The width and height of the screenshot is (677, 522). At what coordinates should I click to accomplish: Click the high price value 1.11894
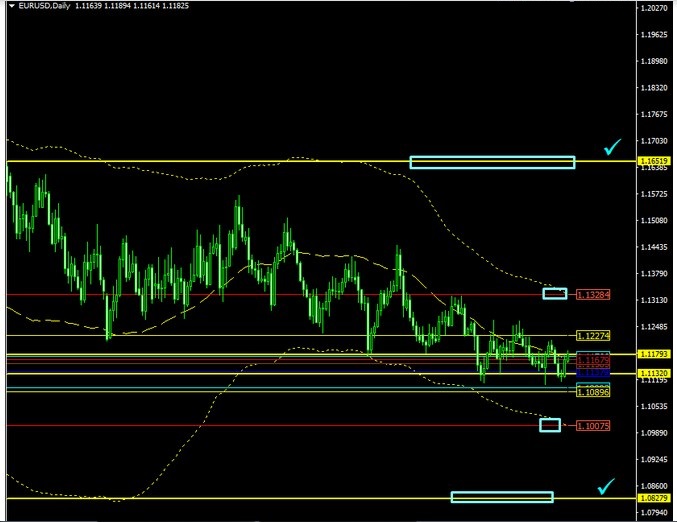[x=117, y=6]
